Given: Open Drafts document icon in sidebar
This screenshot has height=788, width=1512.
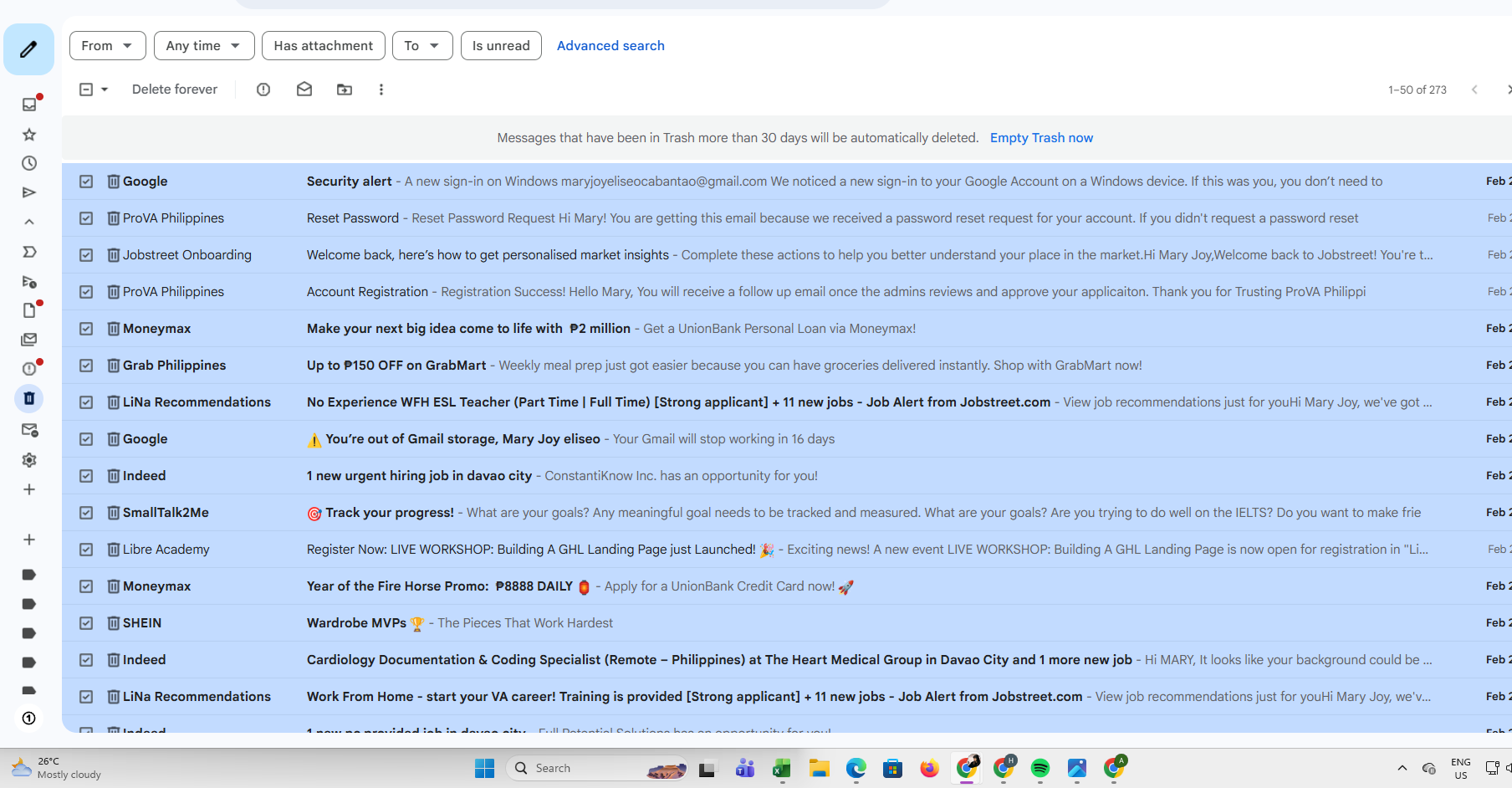Looking at the screenshot, I should (x=29, y=310).
